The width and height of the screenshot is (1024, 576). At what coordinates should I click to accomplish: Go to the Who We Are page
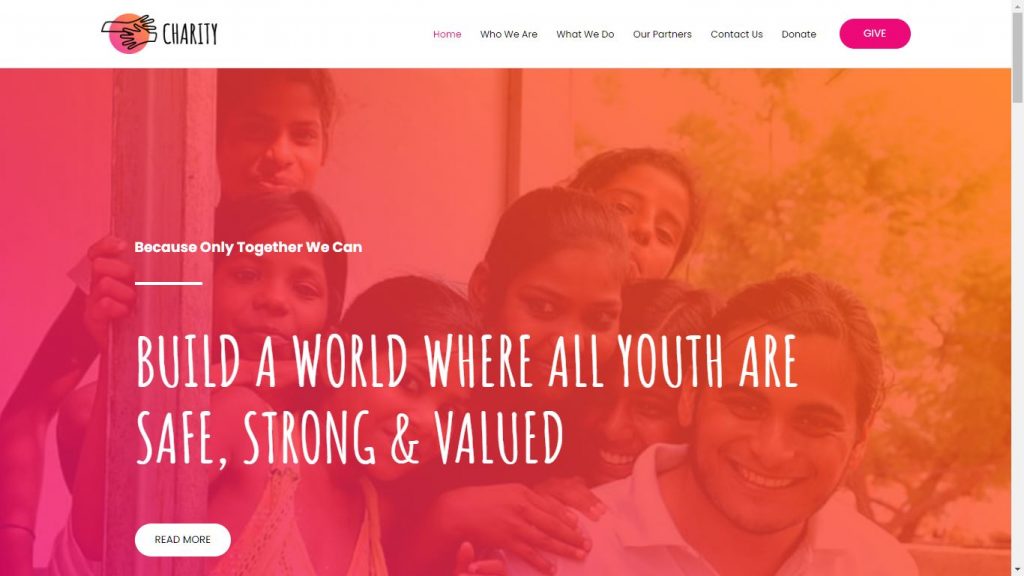pyautogui.click(x=508, y=34)
